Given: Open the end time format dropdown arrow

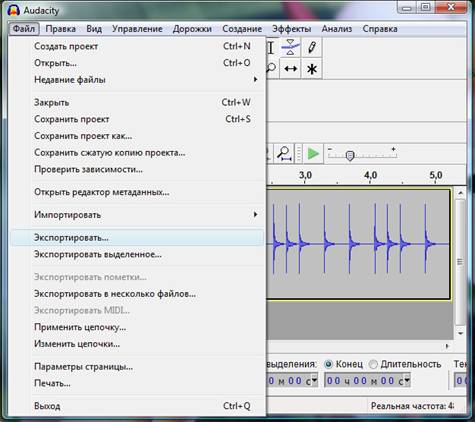Looking at the screenshot, I should coord(407,380).
